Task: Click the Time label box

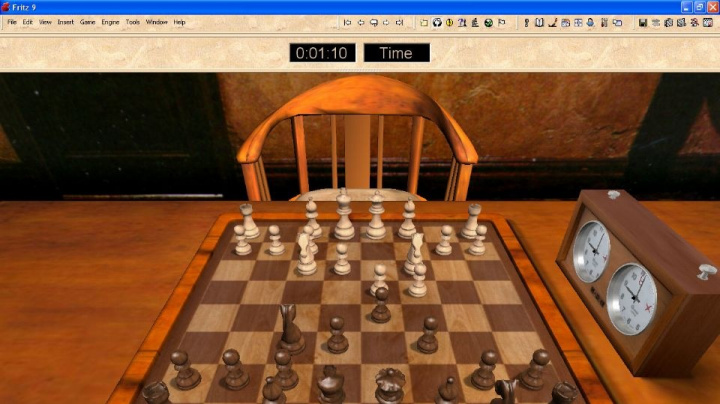Action: pyautogui.click(x=397, y=53)
